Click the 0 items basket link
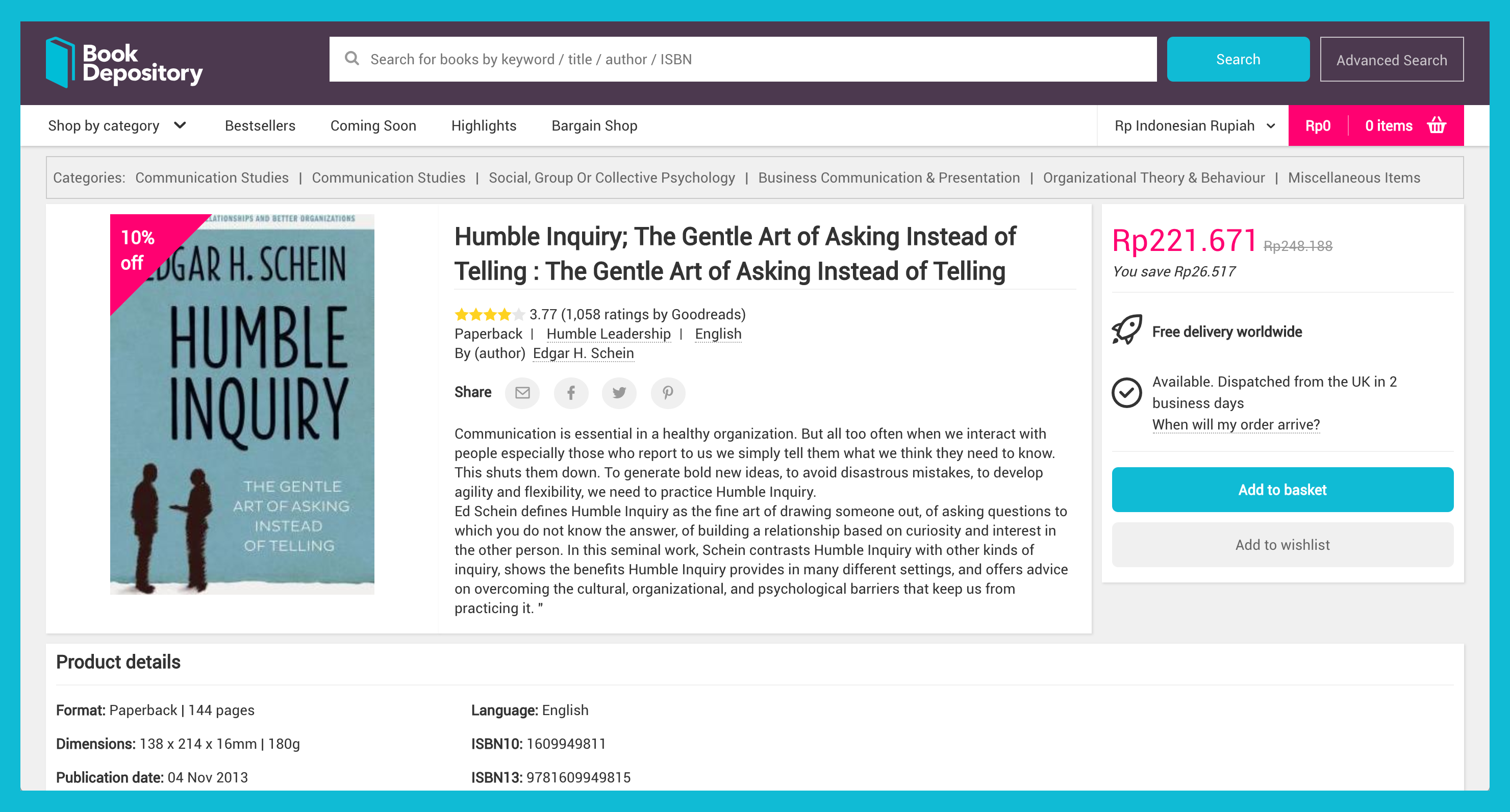The width and height of the screenshot is (1510, 812). [x=1389, y=125]
